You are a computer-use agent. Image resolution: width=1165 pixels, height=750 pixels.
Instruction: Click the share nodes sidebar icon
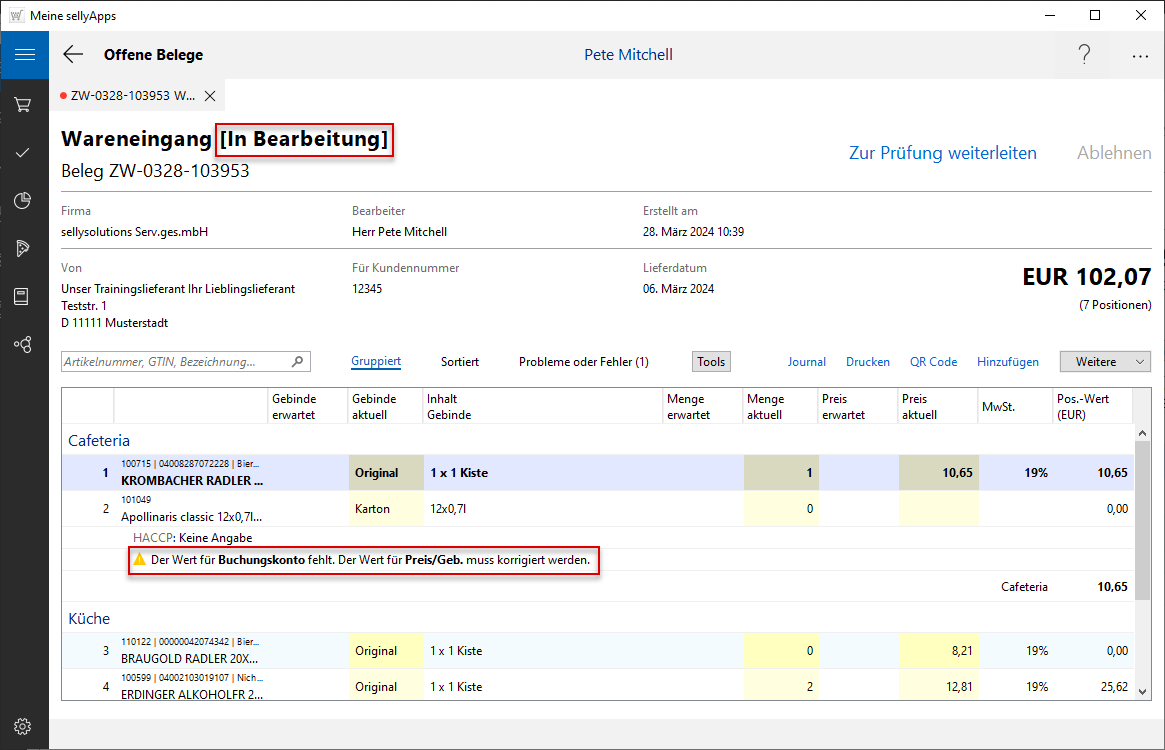point(24,344)
